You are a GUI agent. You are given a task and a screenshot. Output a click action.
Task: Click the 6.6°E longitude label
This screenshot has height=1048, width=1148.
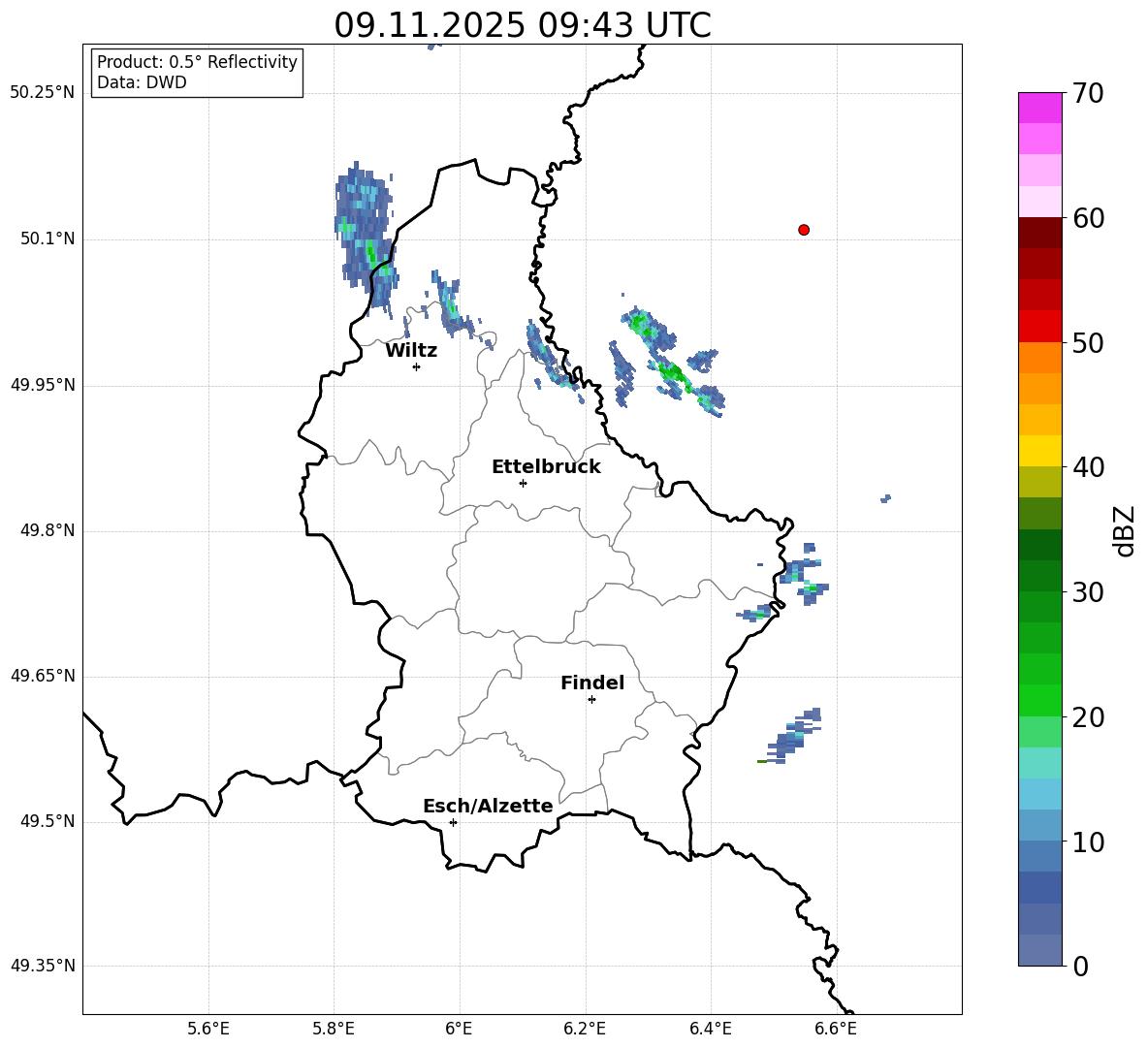tap(836, 1029)
